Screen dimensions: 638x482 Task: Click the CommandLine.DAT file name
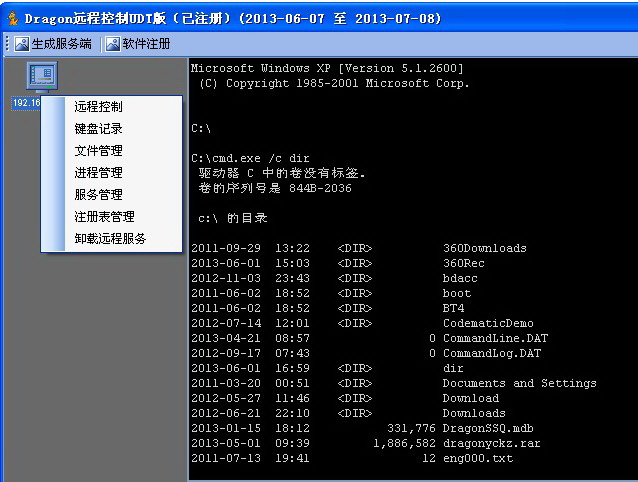[495, 338]
